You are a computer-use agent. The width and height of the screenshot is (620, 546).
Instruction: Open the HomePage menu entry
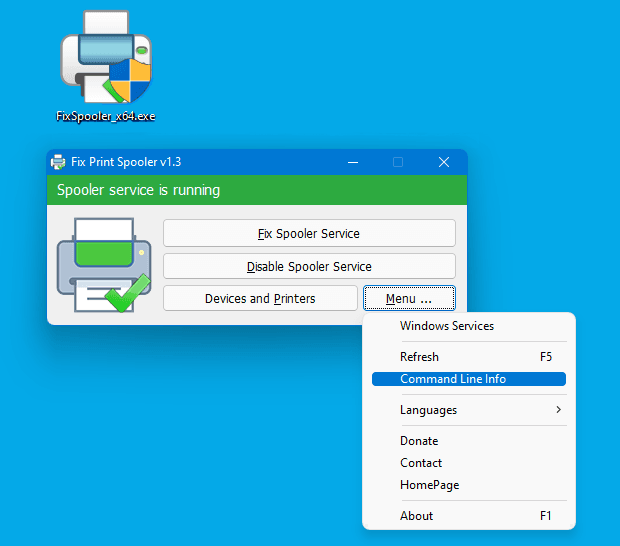coord(429,485)
